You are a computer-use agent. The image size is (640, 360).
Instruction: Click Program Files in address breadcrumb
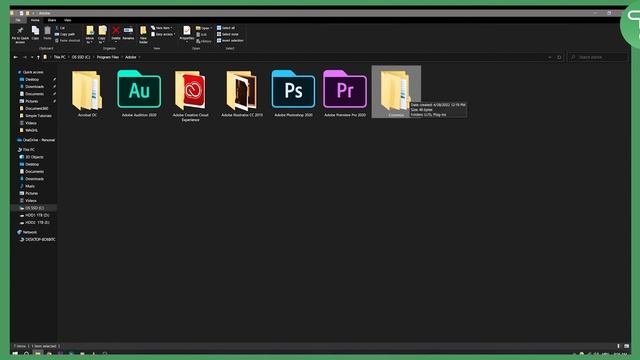(x=108, y=57)
